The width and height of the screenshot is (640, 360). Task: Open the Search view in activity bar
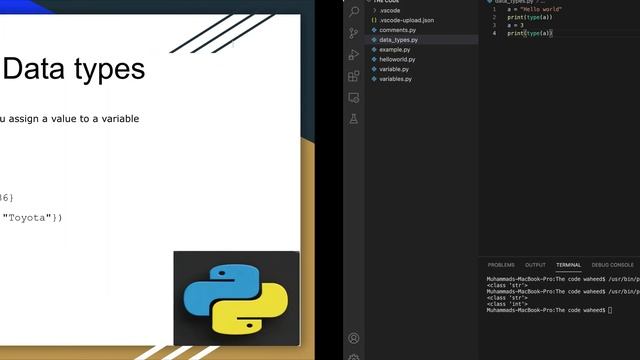(x=354, y=11)
